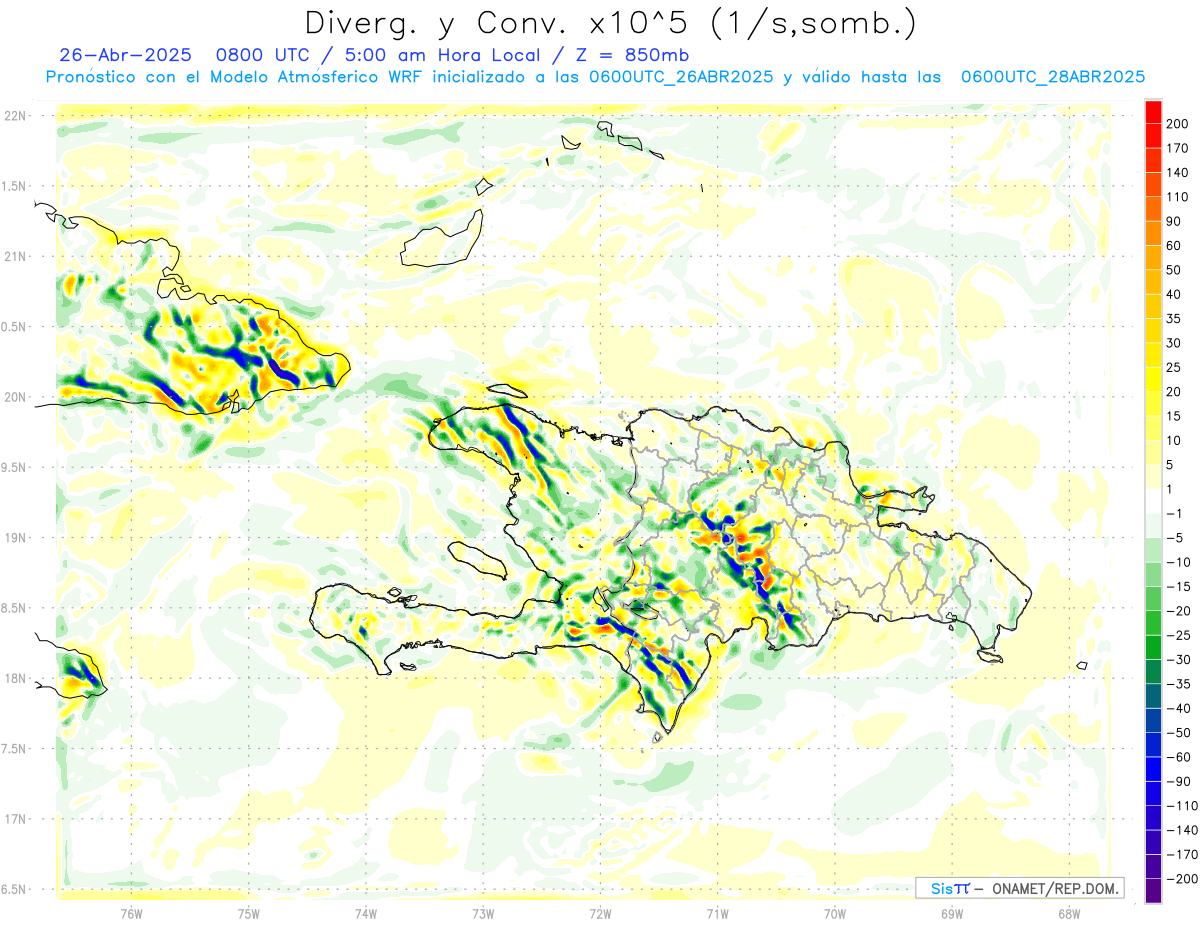
Task: Click the '22N' latitude label
Action: pos(15,116)
